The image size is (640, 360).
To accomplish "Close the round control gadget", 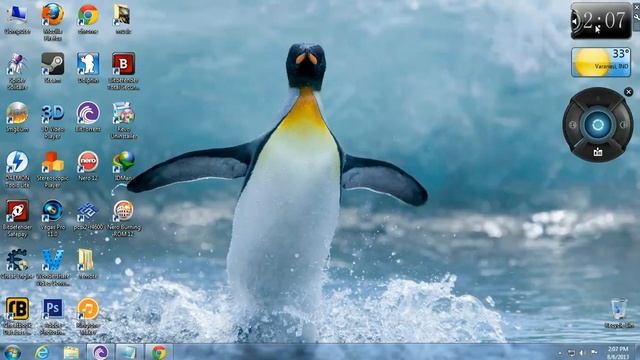I will pos(629,92).
